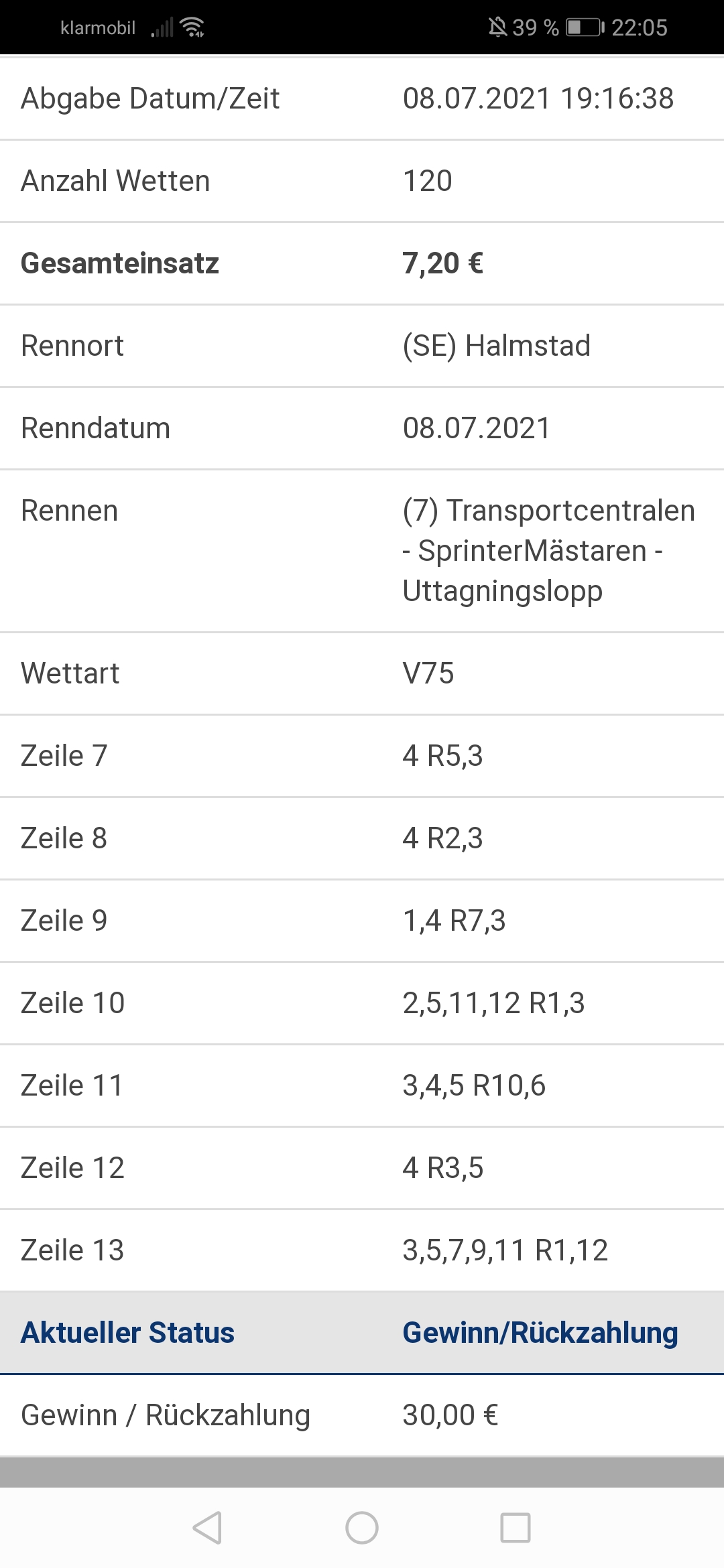Select Zeile 10 selection 2,5,11,12 R1,3
The image size is (724, 1568).
[493, 1003]
